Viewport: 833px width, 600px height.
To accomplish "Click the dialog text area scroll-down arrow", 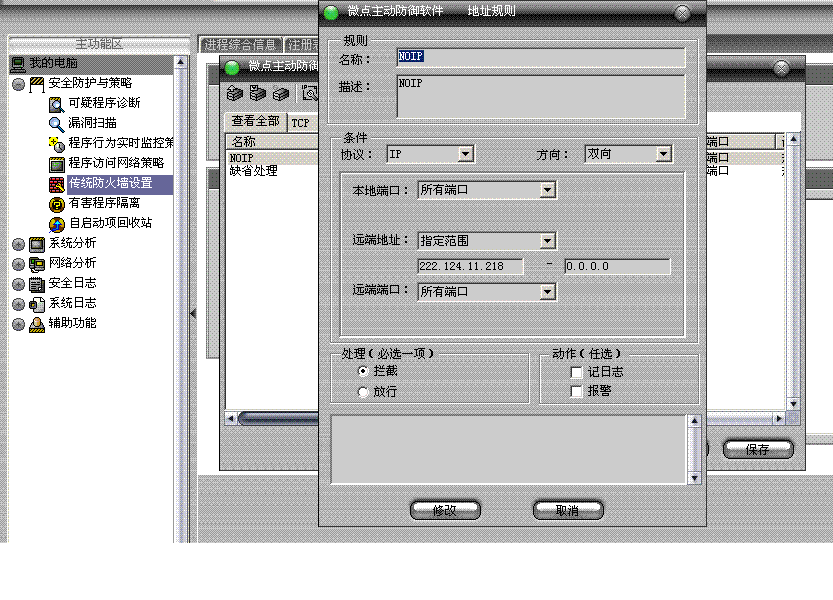I will coord(694,478).
